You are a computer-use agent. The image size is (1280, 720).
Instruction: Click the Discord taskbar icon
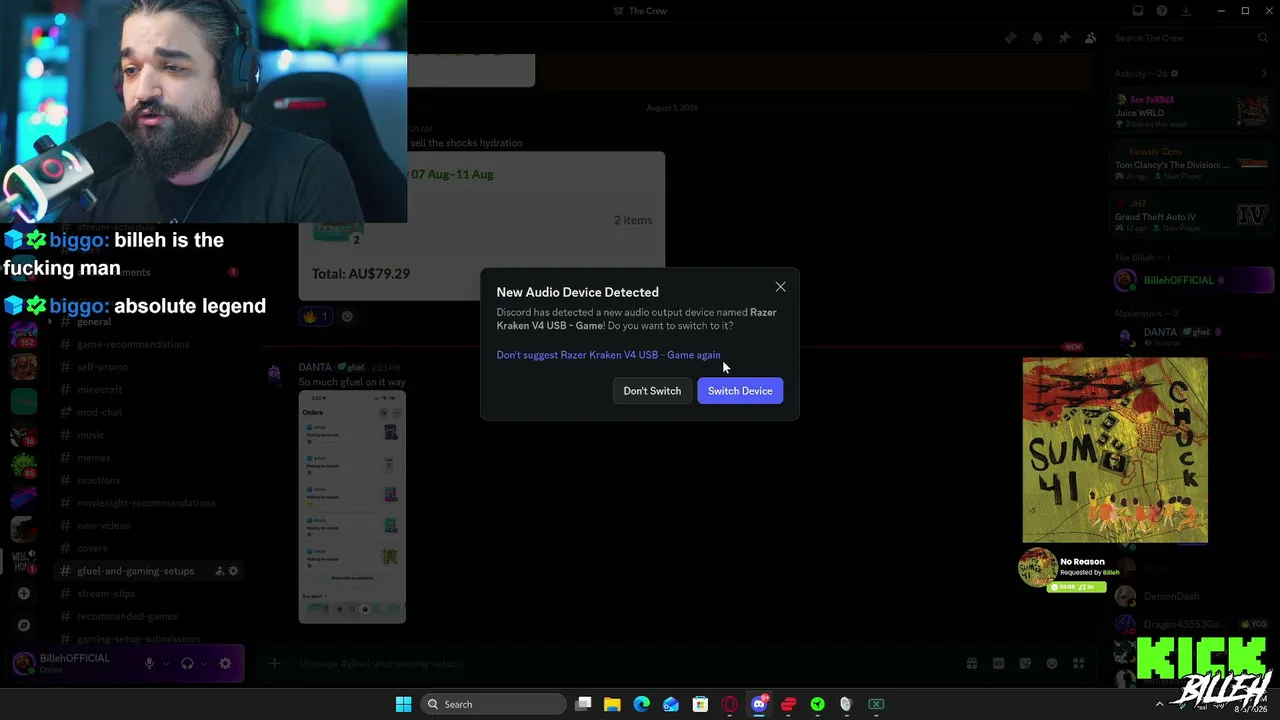pyautogui.click(x=759, y=704)
